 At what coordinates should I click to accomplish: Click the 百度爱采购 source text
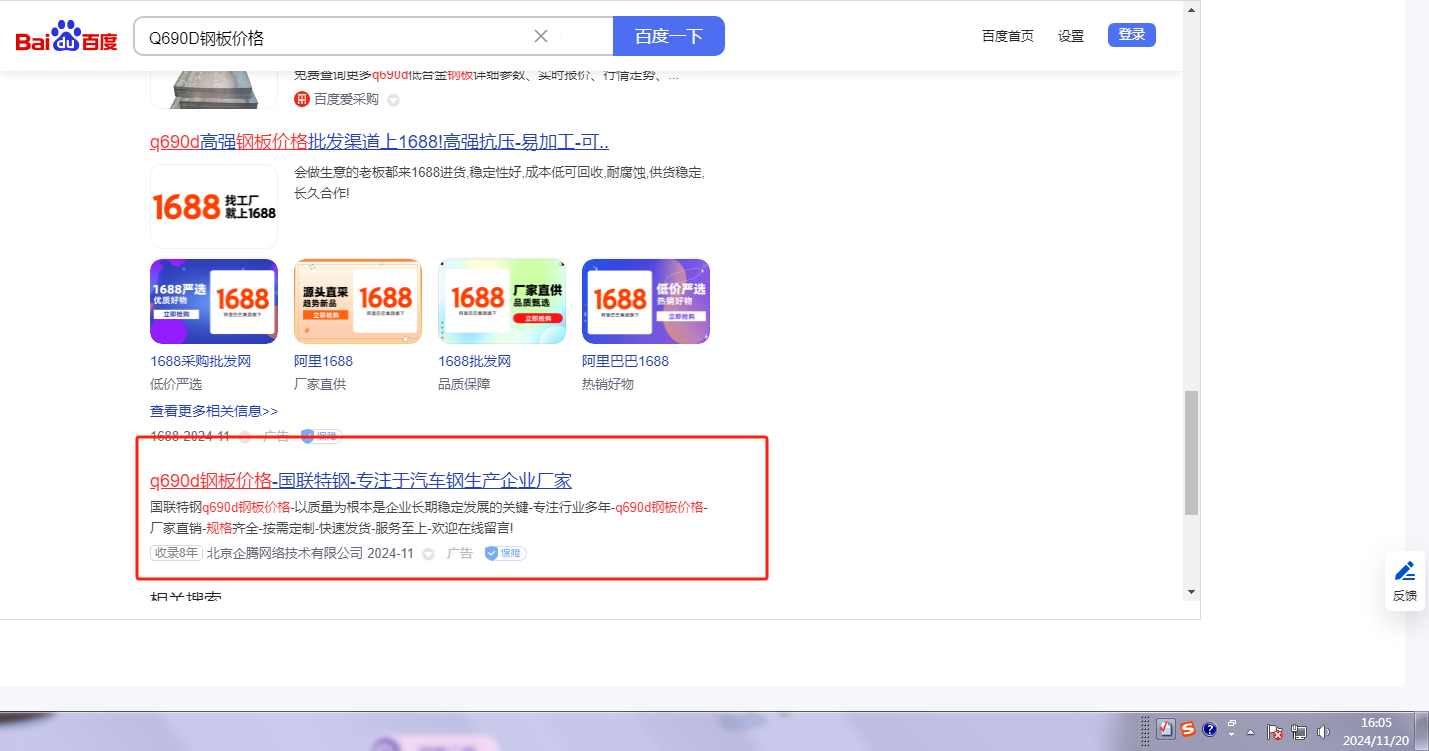pyautogui.click(x=346, y=99)
